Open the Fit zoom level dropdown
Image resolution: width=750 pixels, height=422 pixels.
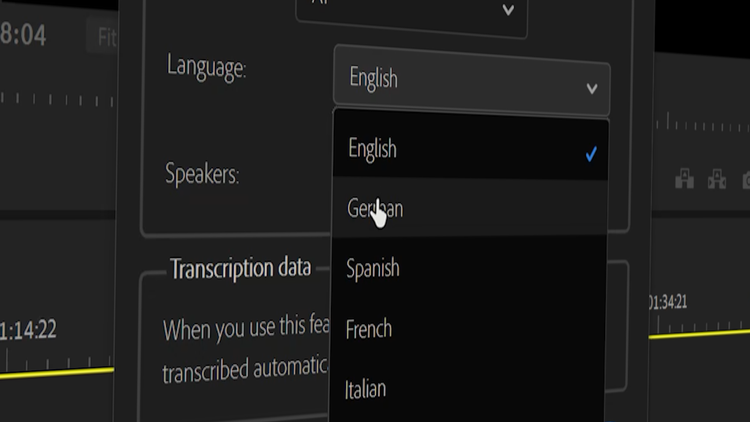[x=106, y=38]
